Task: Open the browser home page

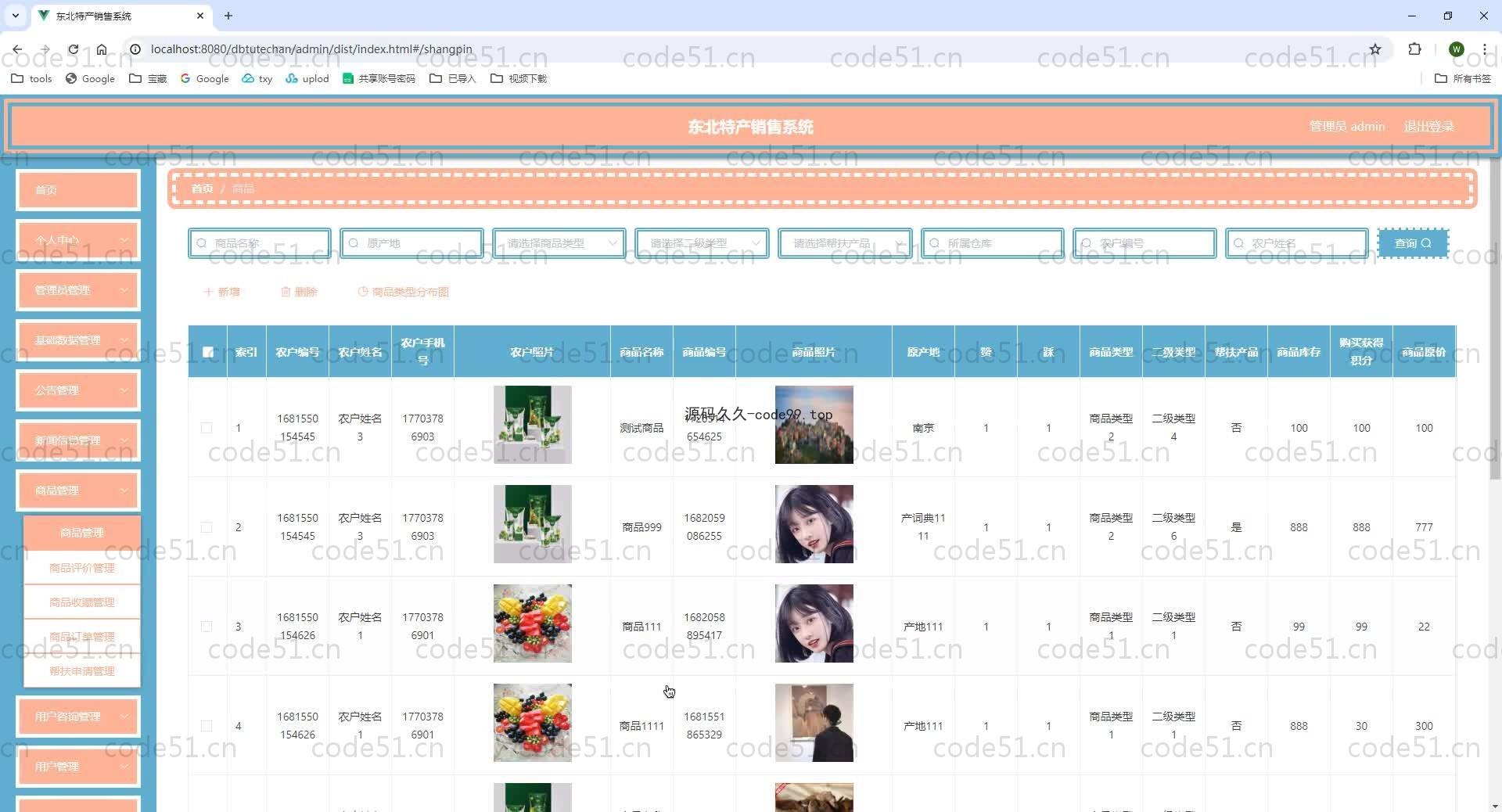Action: (102, 49)
